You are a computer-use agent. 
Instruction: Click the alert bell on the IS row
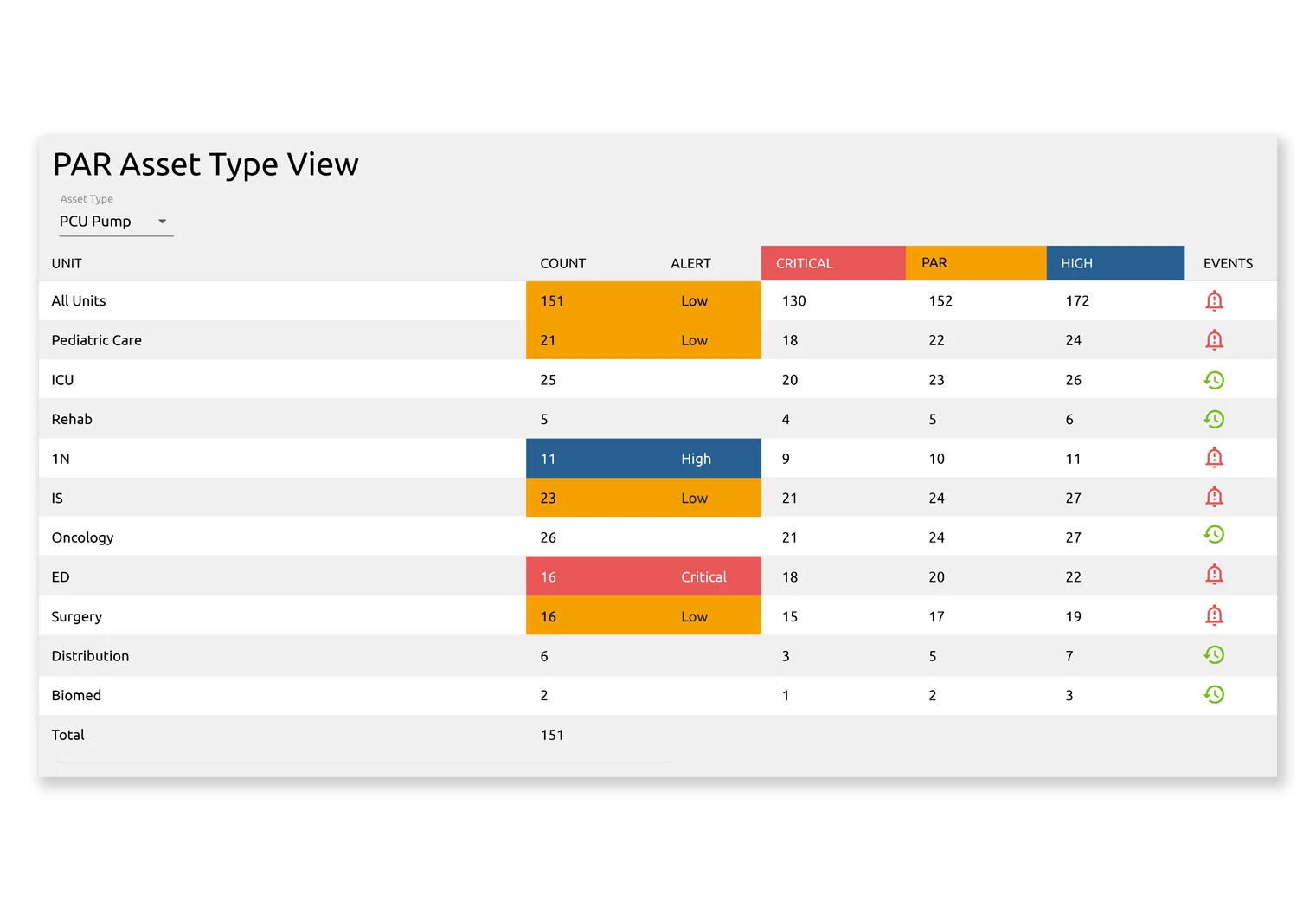pos(1214,497)
